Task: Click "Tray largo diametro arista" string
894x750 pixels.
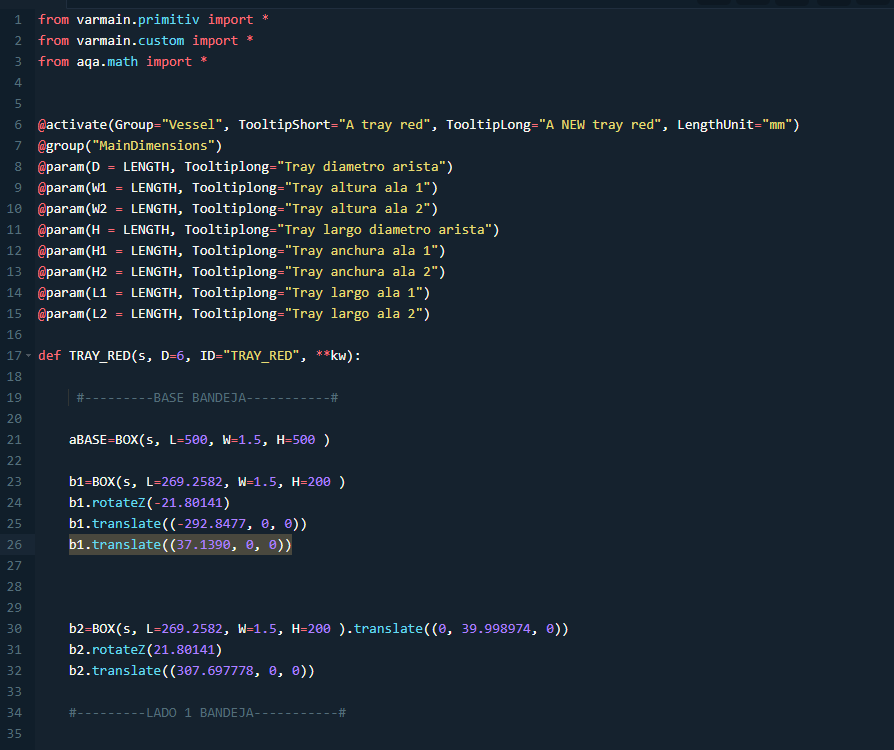Action: coord(384,230)
